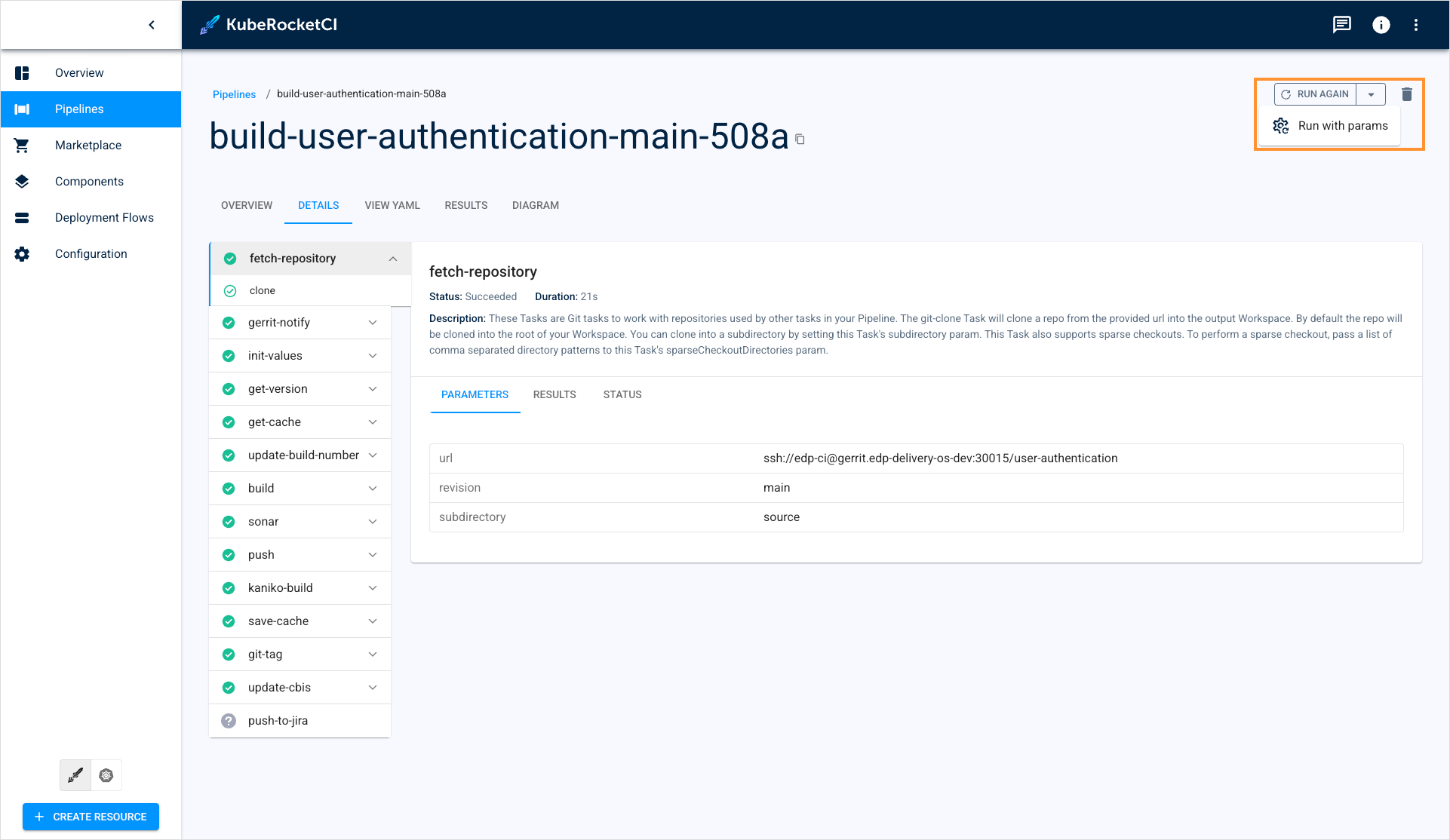Expand the gerrit-notify task
This screenshot has height=840, width=1450.
(373, 323)
